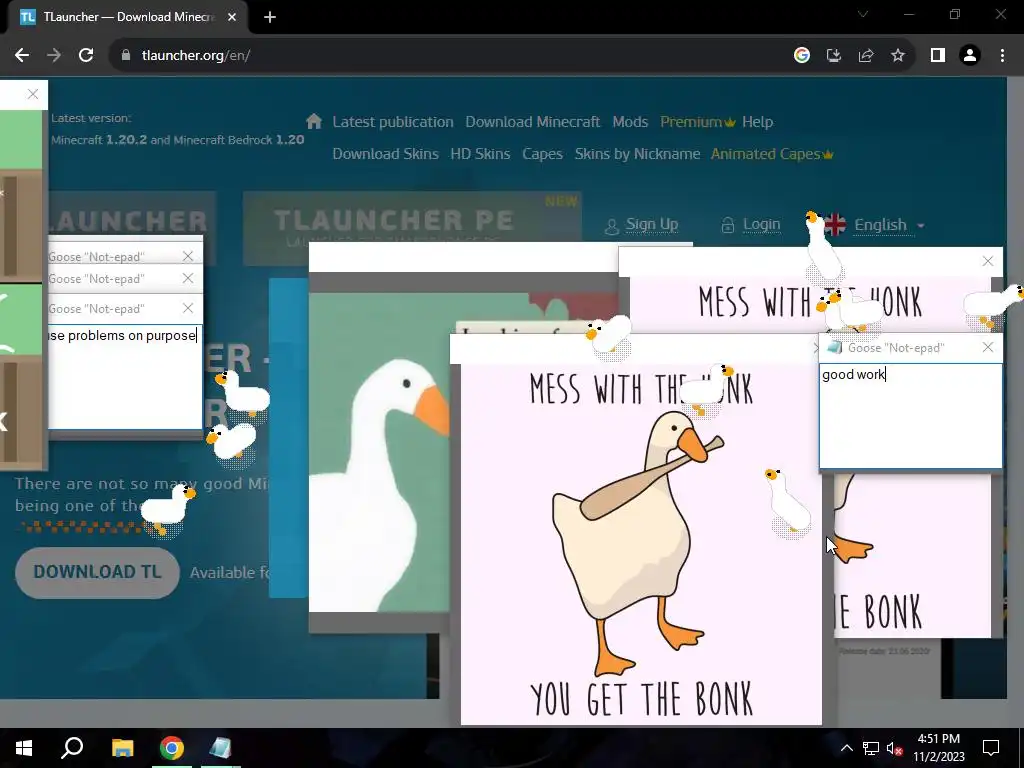Image resolution: width=1024 pixels, height=768 pixels.
Task: Open the tab search chevron in the title bar
Action: point(863,14)
